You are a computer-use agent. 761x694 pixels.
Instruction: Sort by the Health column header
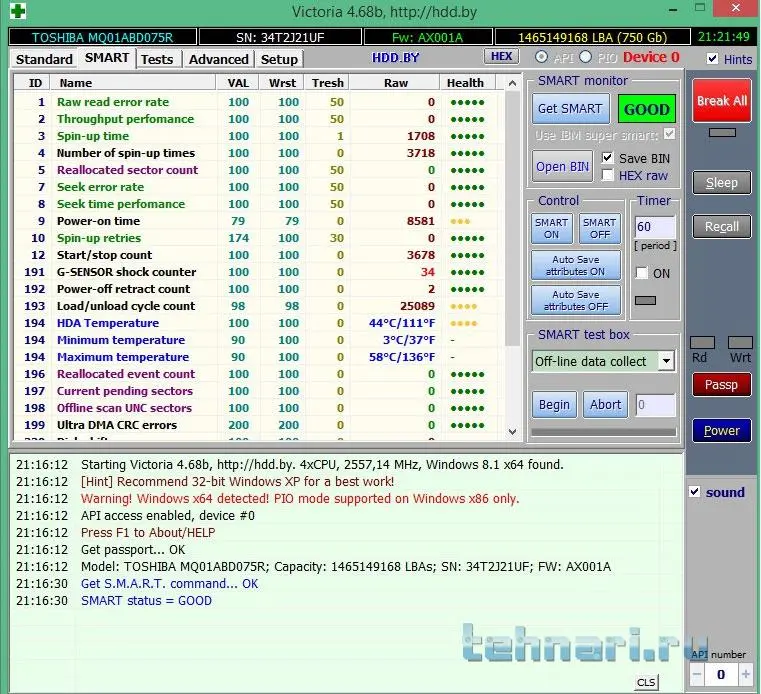point(468,83)
